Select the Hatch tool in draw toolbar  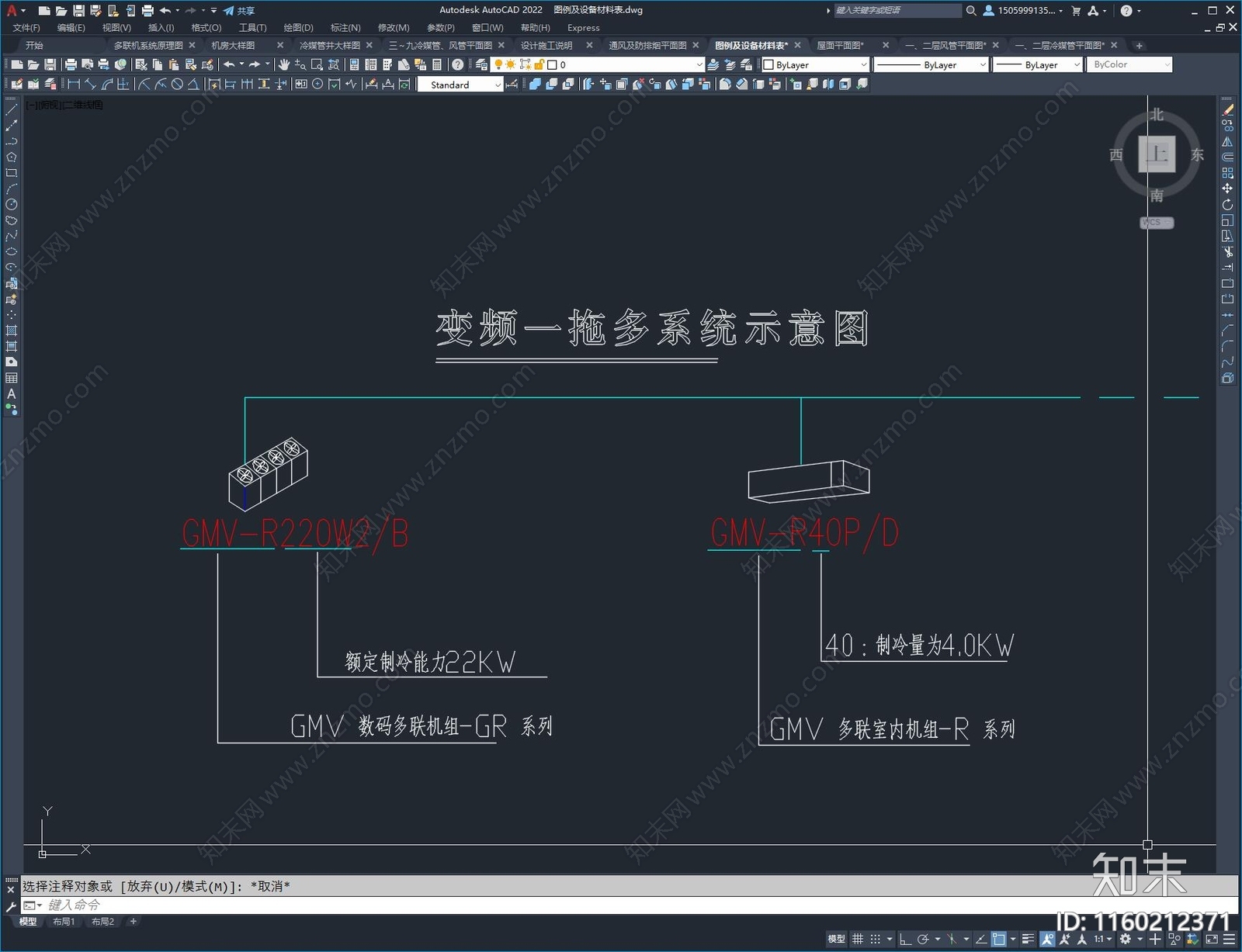[12, 331]
